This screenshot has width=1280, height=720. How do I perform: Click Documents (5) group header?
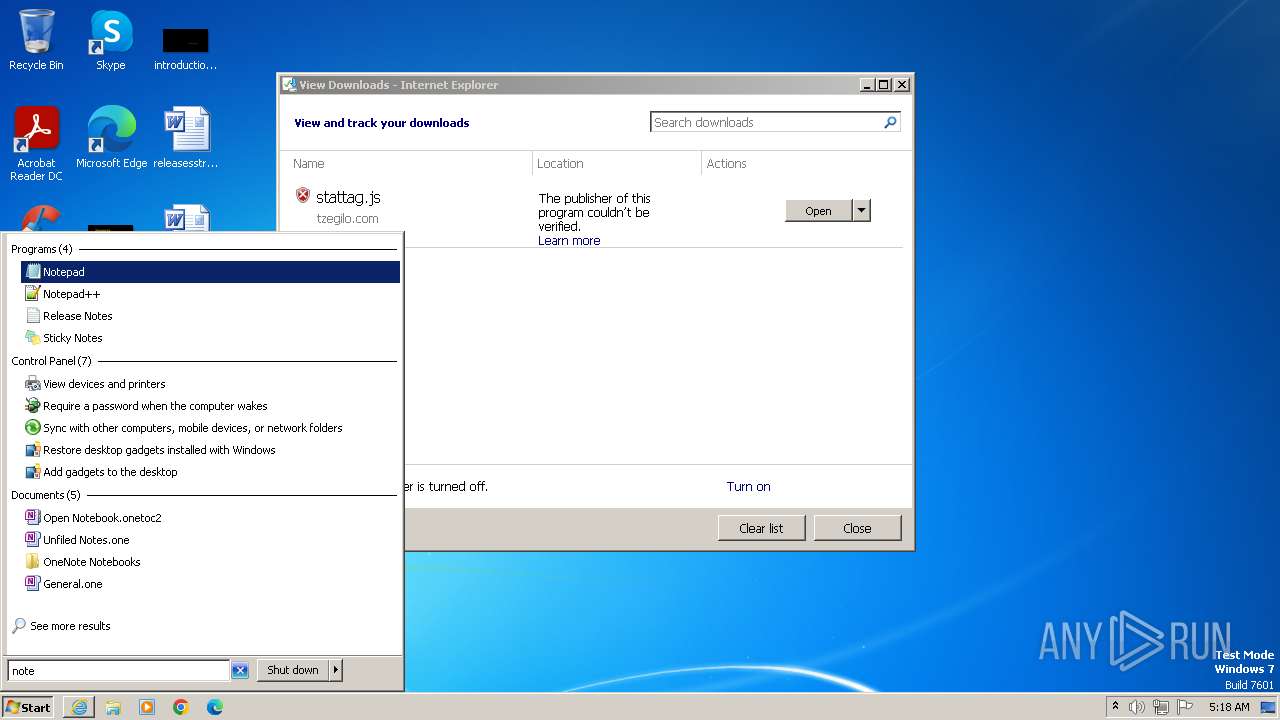(46, 495)
